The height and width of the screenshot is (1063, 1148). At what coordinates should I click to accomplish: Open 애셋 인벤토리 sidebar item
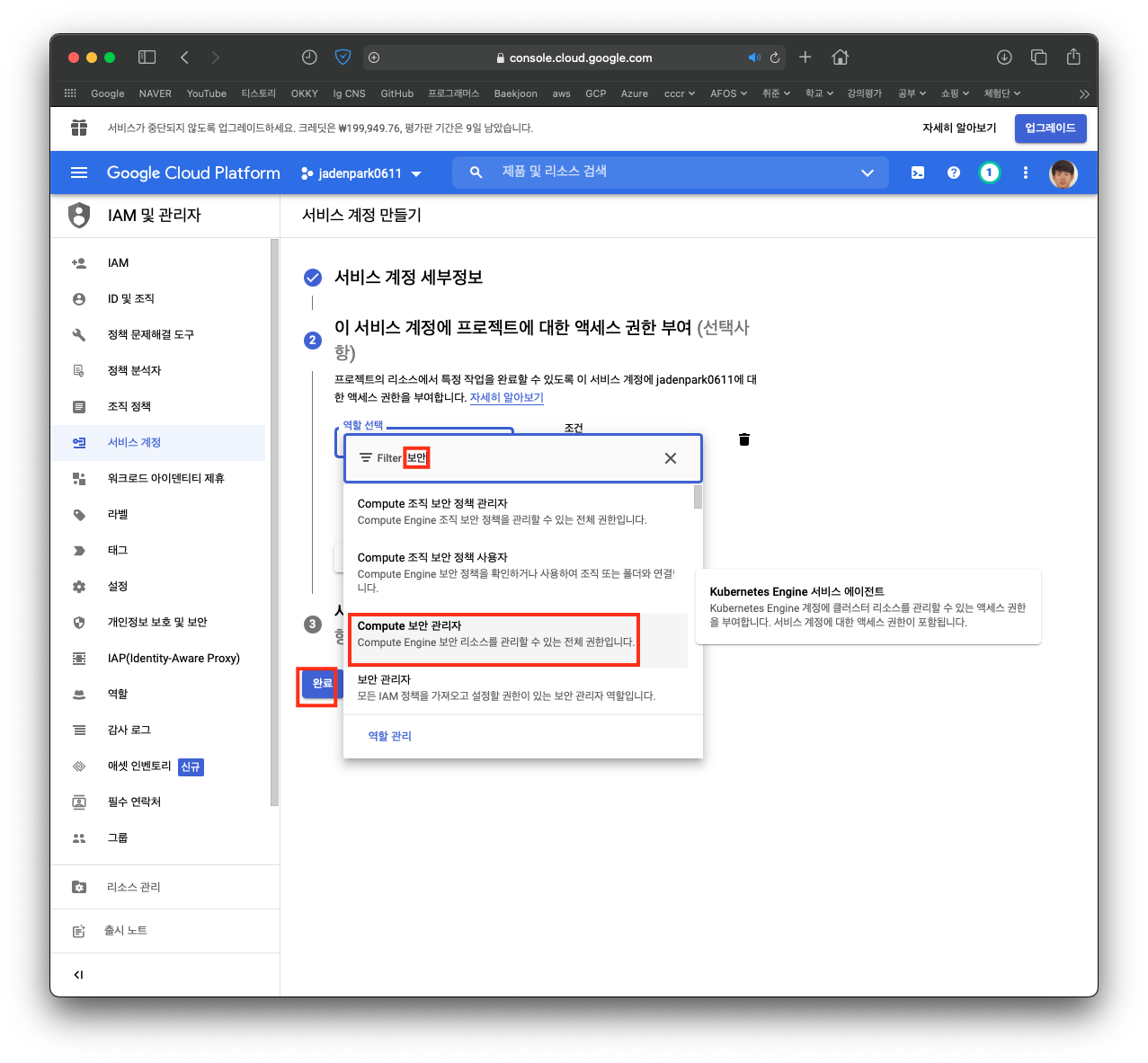pyautogui.click(x=158, y=766)
